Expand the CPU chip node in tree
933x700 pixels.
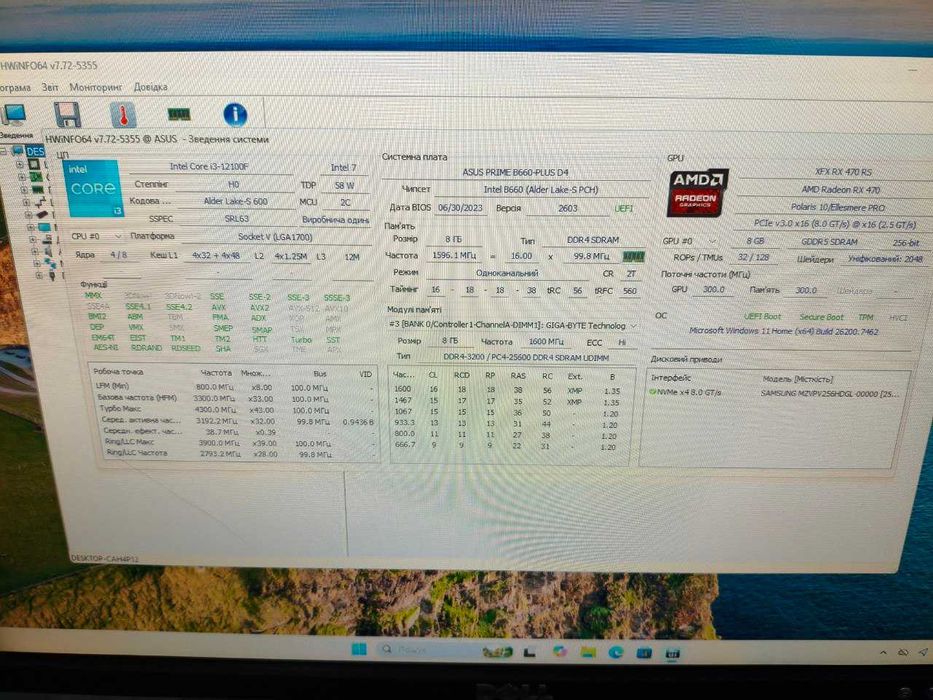[x=20, y=164]
